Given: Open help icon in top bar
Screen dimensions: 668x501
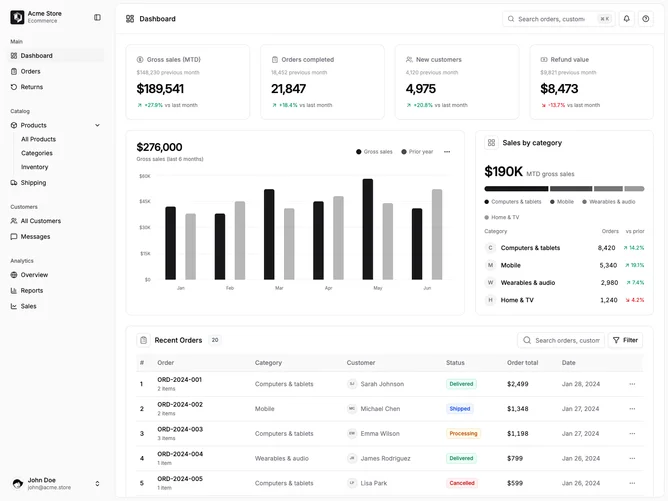Looking at the screenshot, I should pos(646,19).
